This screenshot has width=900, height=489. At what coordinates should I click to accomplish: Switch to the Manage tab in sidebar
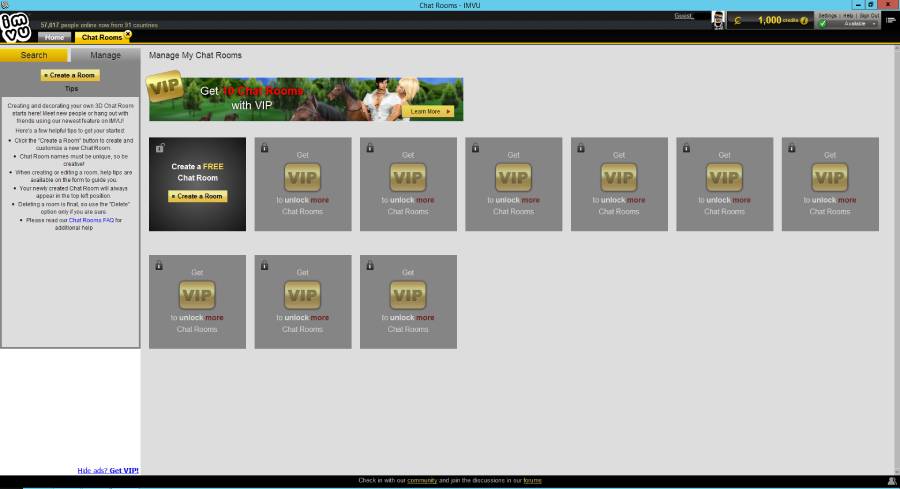[105, 55]
